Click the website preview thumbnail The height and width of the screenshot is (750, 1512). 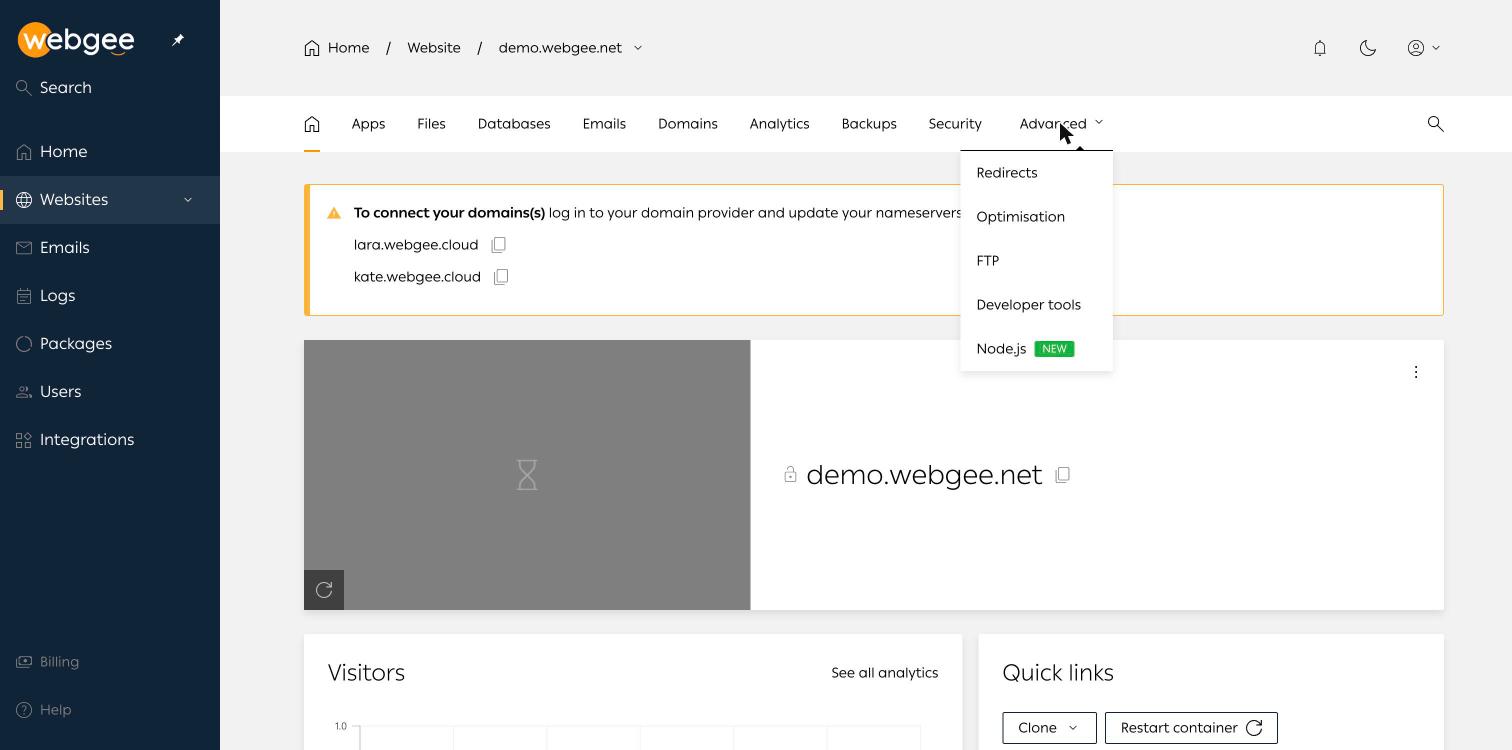(x=527, y=475)
